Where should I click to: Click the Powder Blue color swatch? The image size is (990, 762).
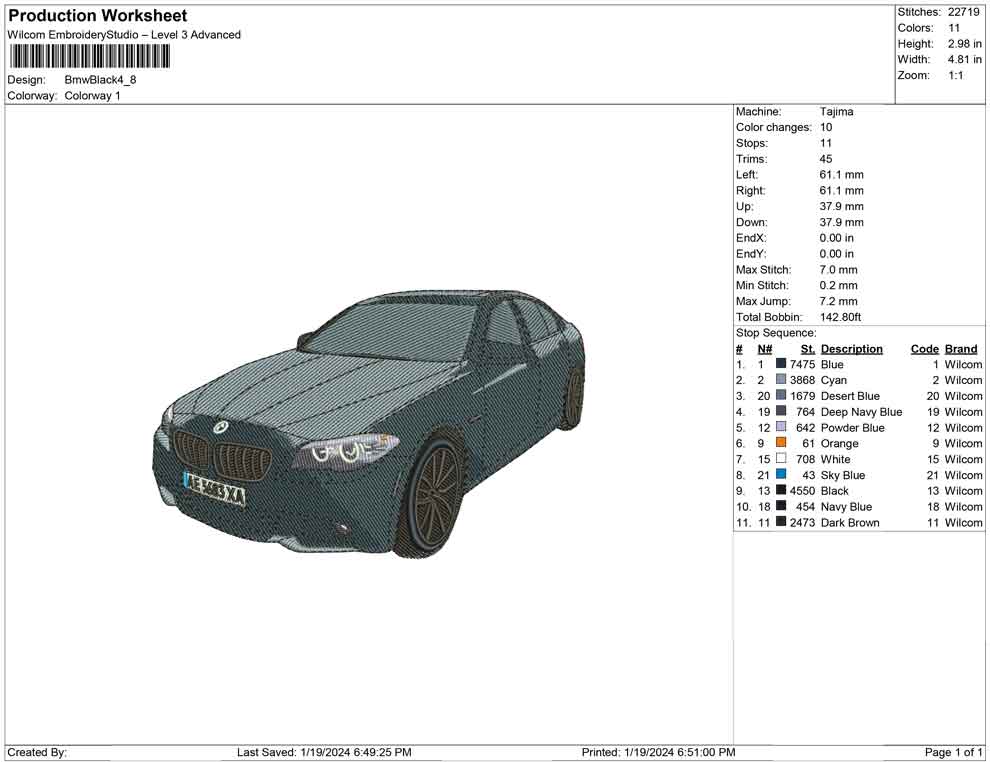[x=781, y=427]
